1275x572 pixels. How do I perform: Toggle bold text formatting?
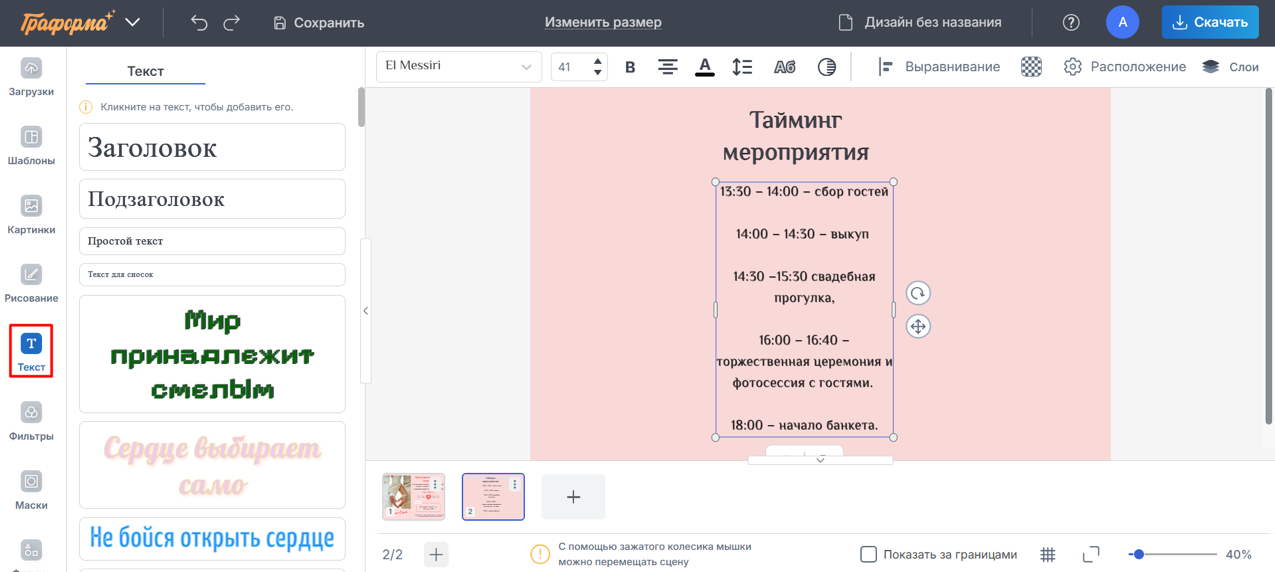click(x=630, y=67)
